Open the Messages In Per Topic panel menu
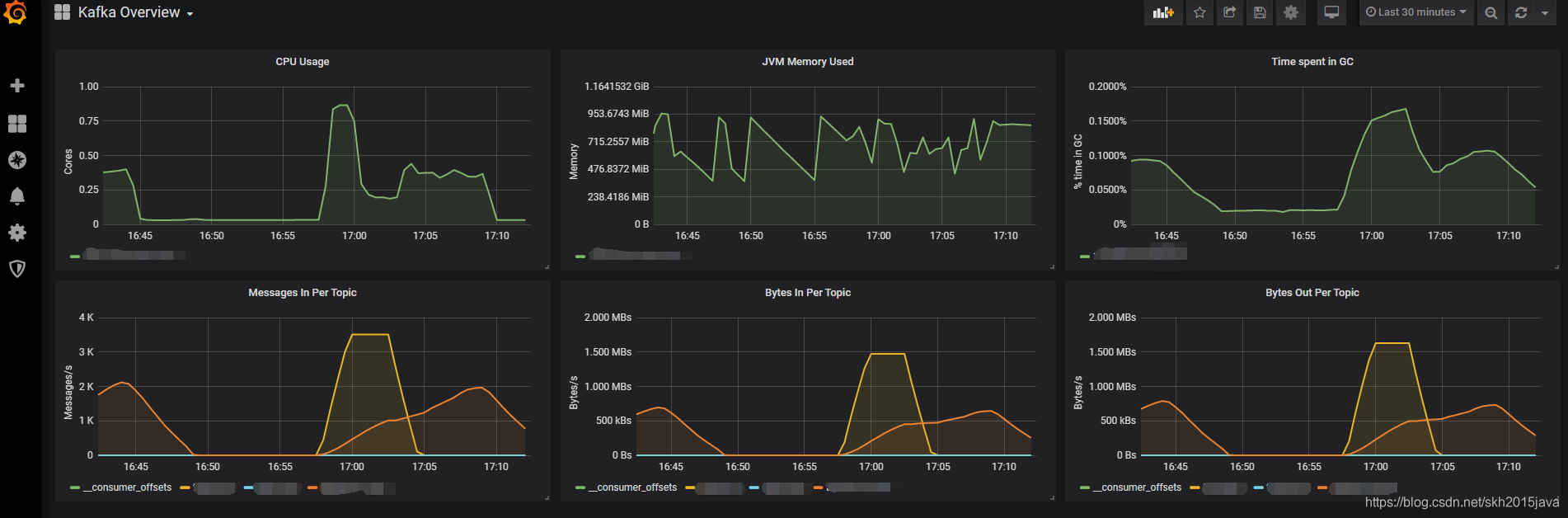This screenshot has height=518, width=1568. 303,293
